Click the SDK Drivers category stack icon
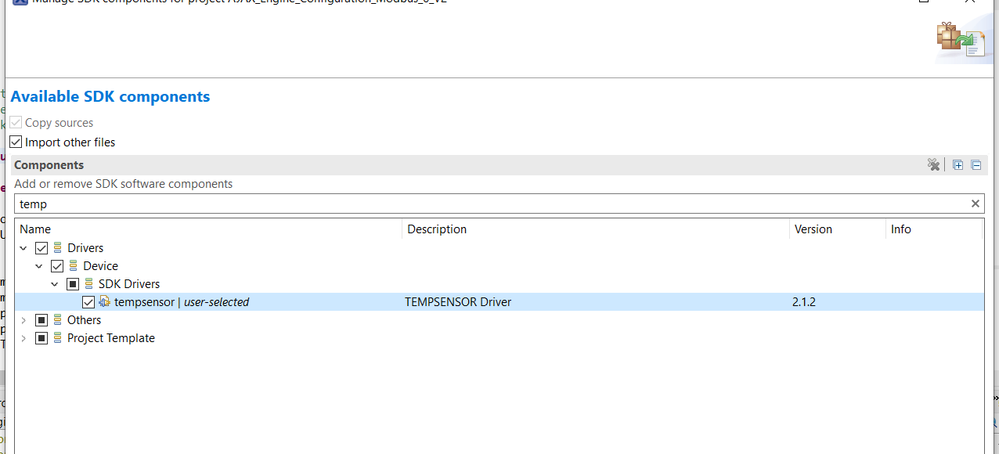 tap(89, 283)
